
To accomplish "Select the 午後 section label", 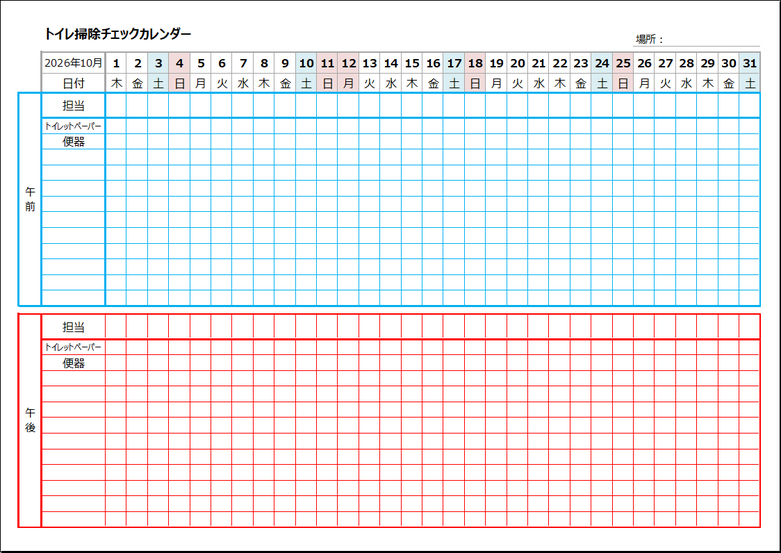I will pyautogui.click(x=30, y=420).
